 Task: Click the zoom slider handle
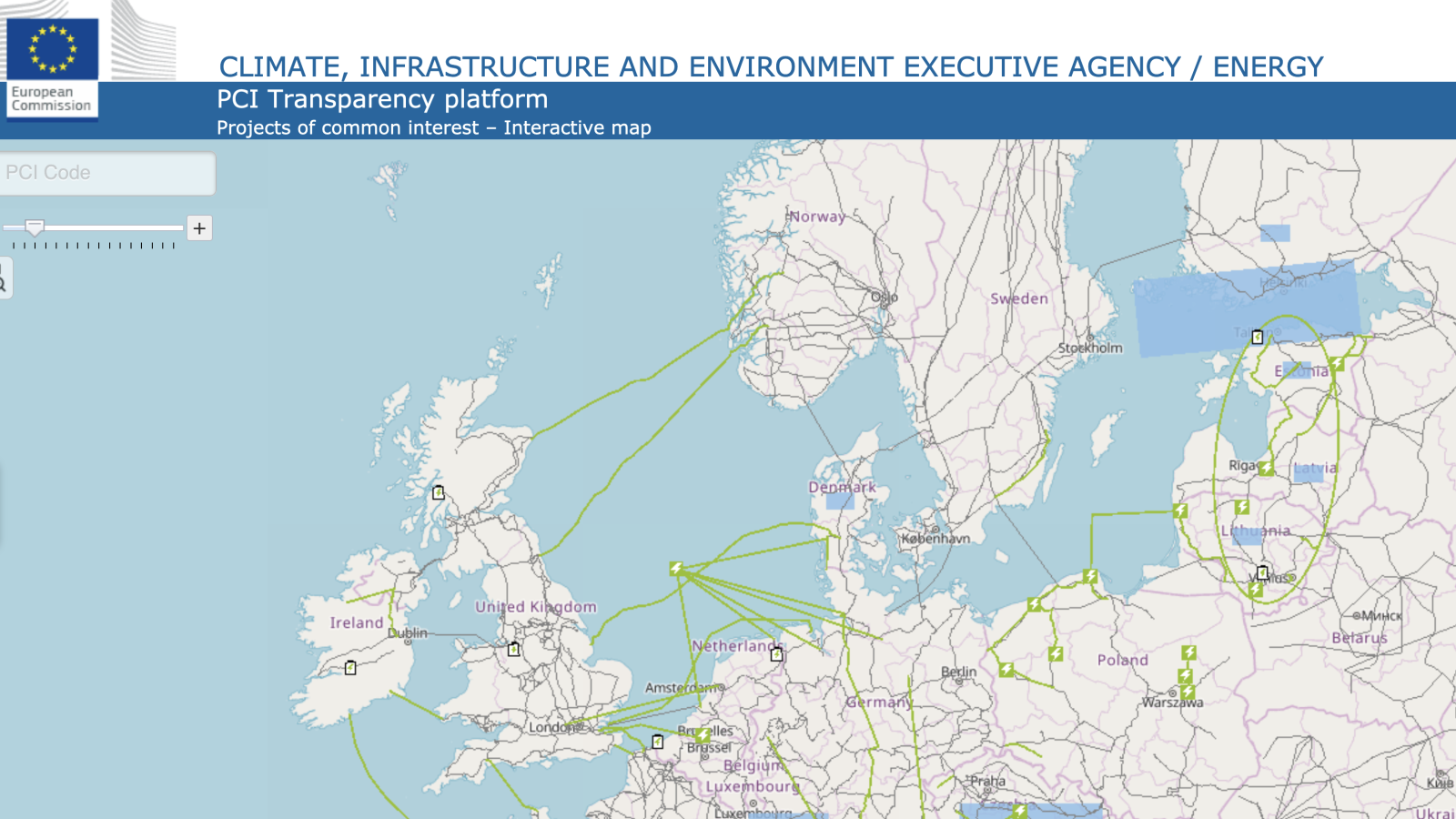point(35,227)
